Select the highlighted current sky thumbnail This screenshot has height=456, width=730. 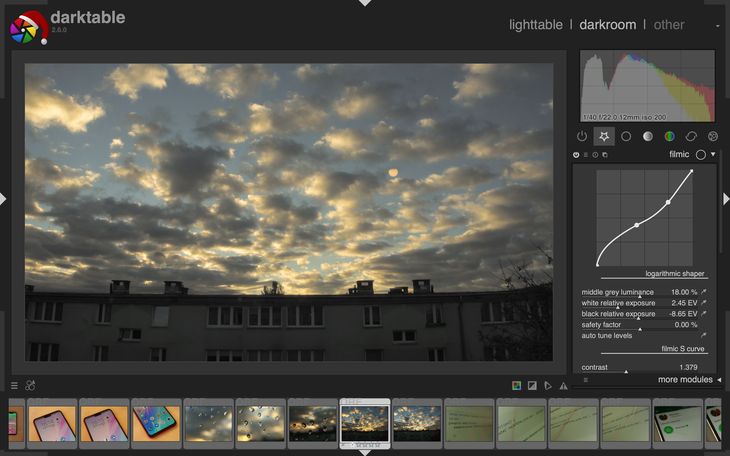point(365,423)
